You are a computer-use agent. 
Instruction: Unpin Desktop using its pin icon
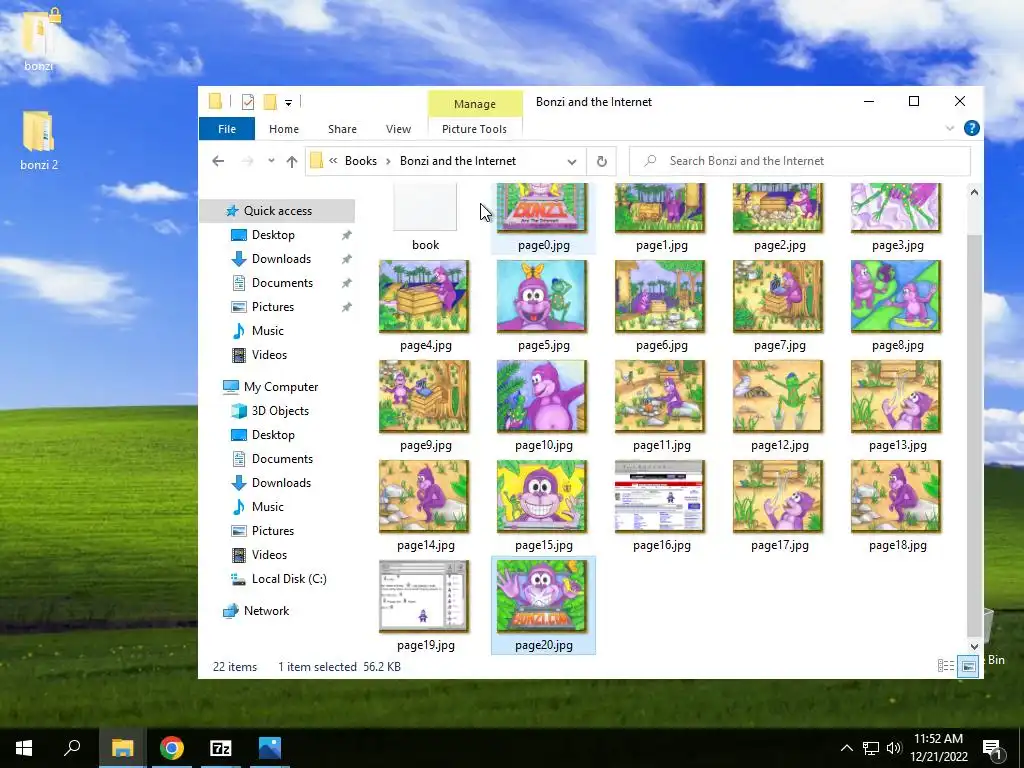(x=347, y=235)
